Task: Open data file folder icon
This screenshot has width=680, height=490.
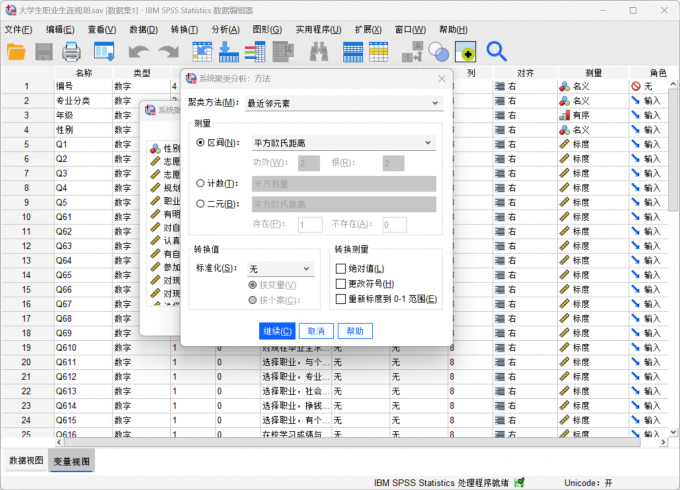Action: (x=16, y=52)
